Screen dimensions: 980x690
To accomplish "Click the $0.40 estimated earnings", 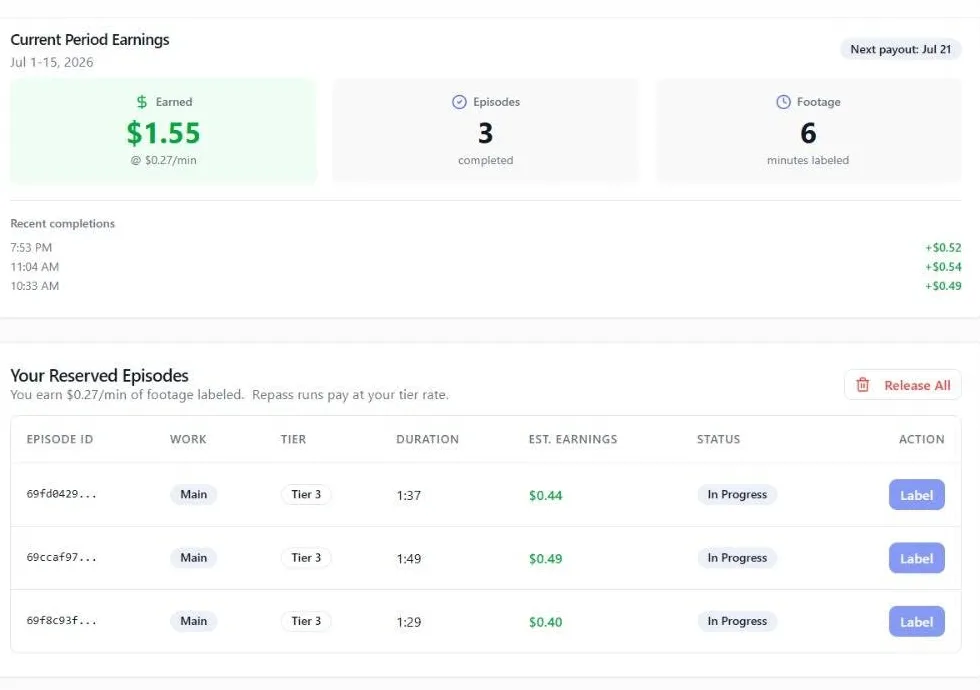I will click(x=546, y=622).
